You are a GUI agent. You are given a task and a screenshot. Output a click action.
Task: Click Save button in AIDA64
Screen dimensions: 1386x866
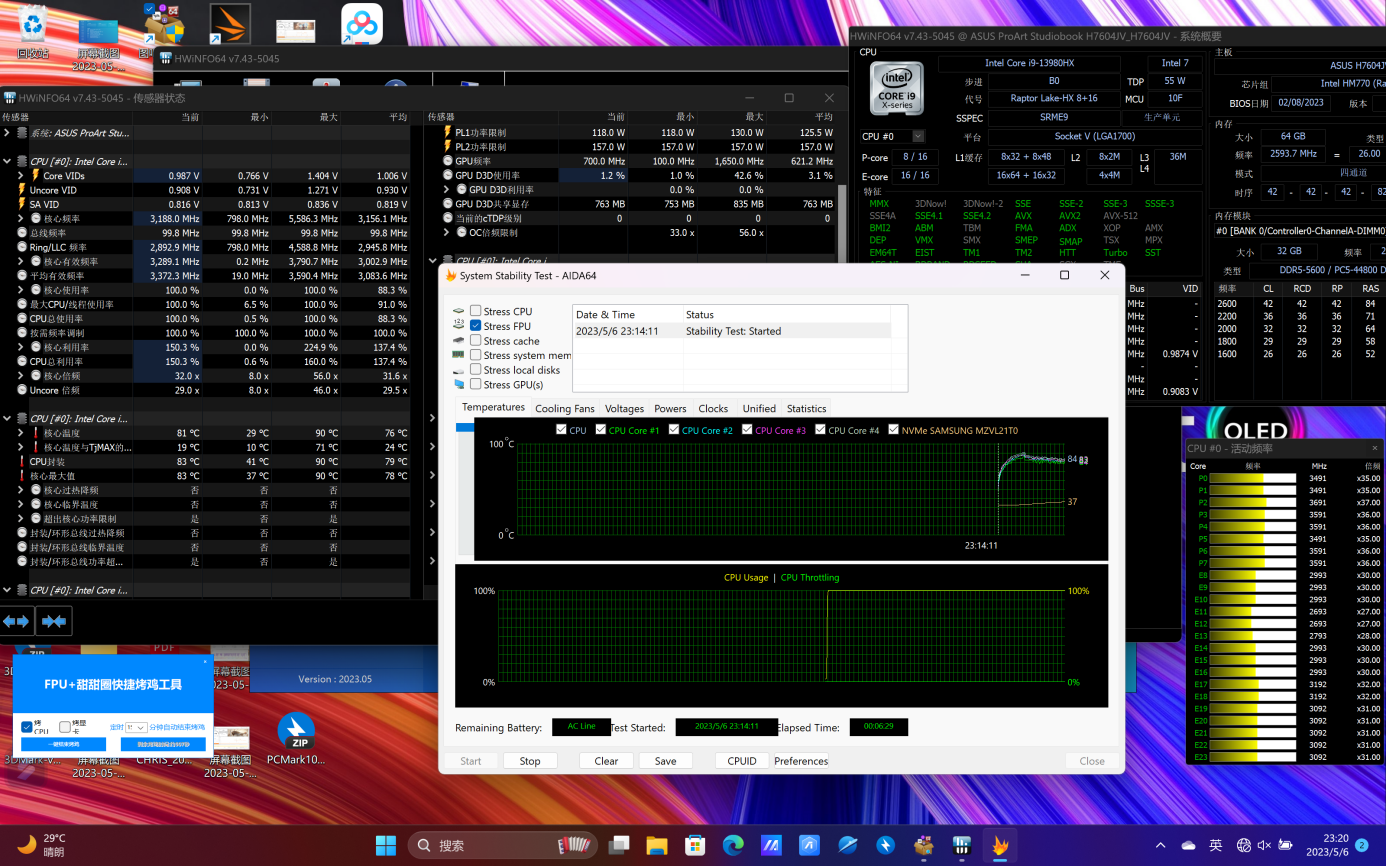[x=665, y=761]
